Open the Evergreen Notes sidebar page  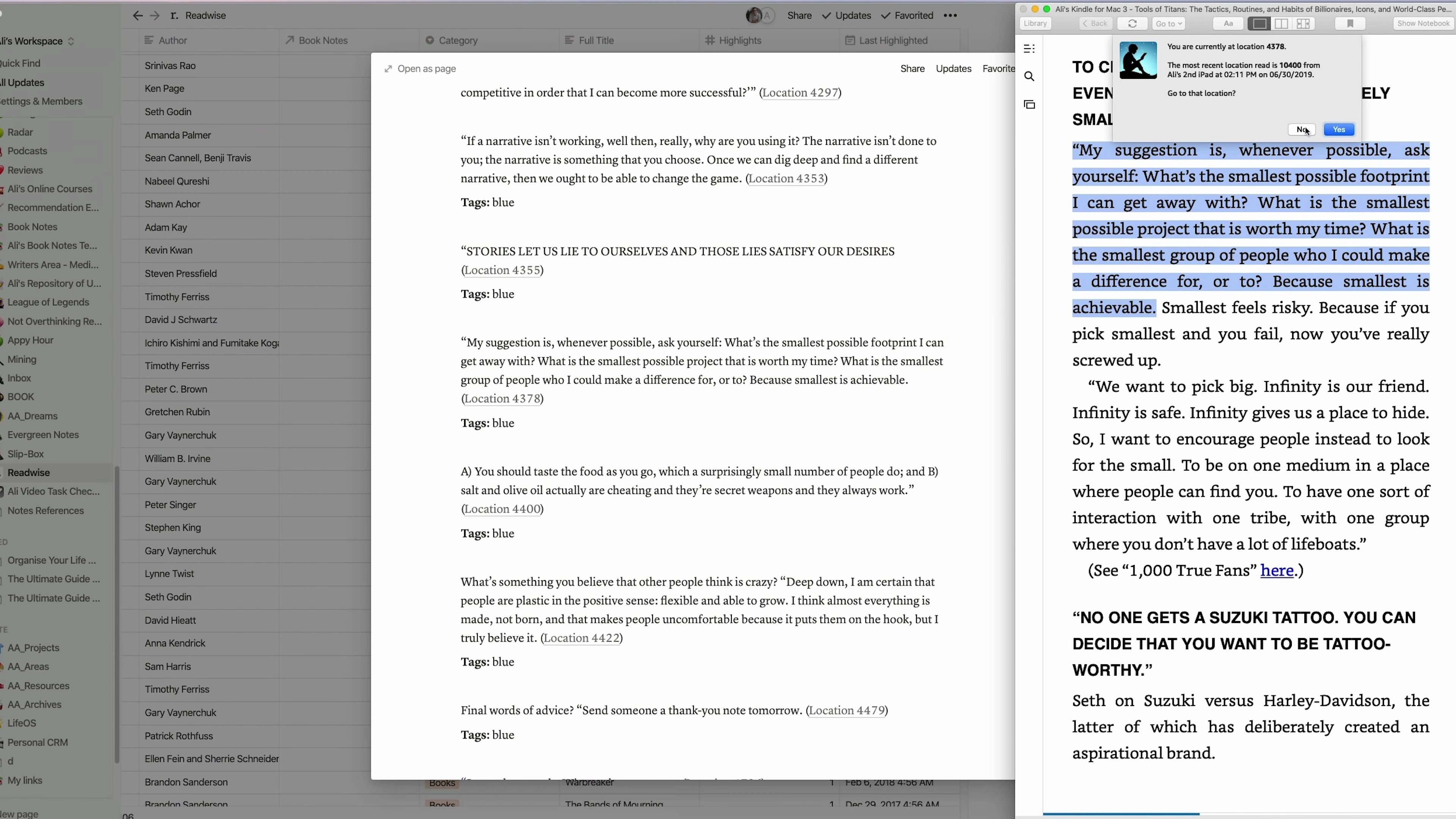coord(43,435)
